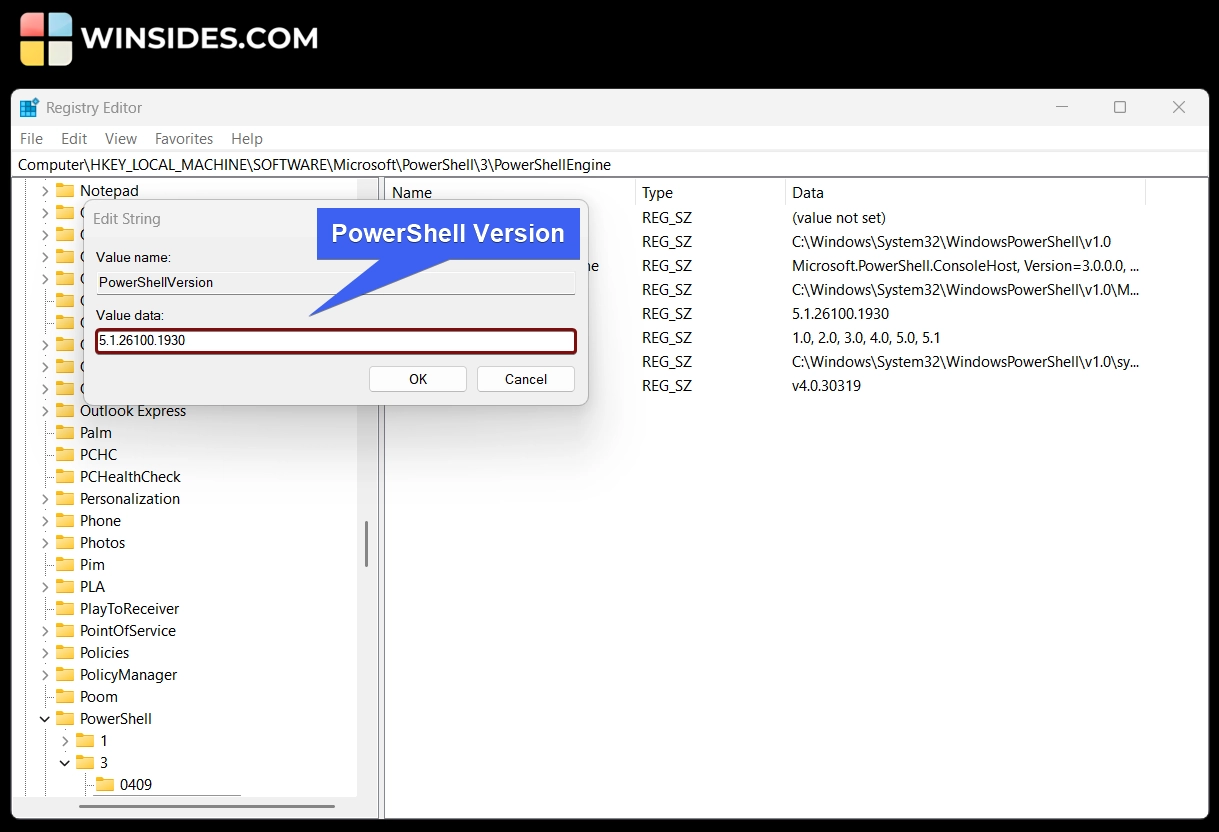This screenshot has height=832, width=1219.
Task: Select the PlayToReceiver folder icon
Action: pyautogui.click(x=65, y=609)
